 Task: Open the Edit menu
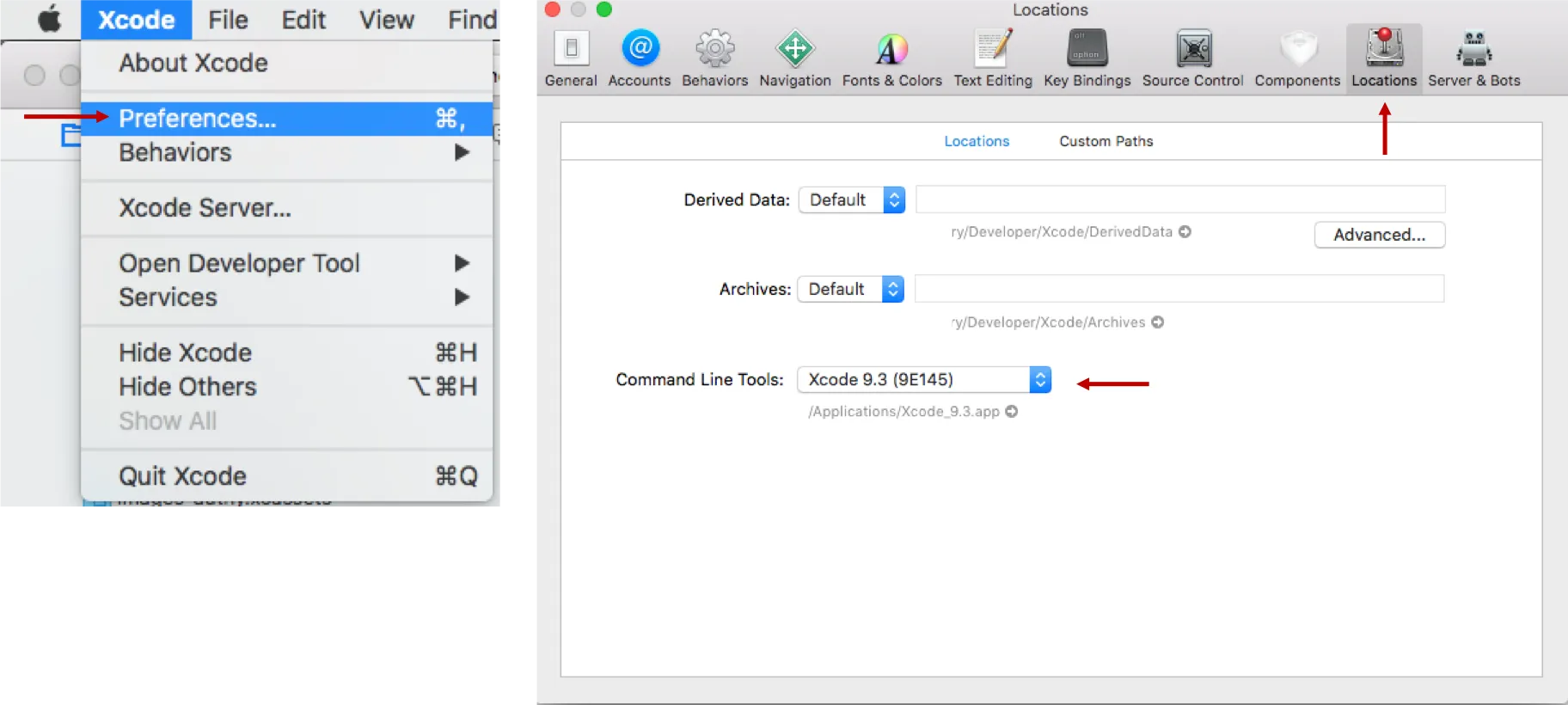[x=303, y=20]
